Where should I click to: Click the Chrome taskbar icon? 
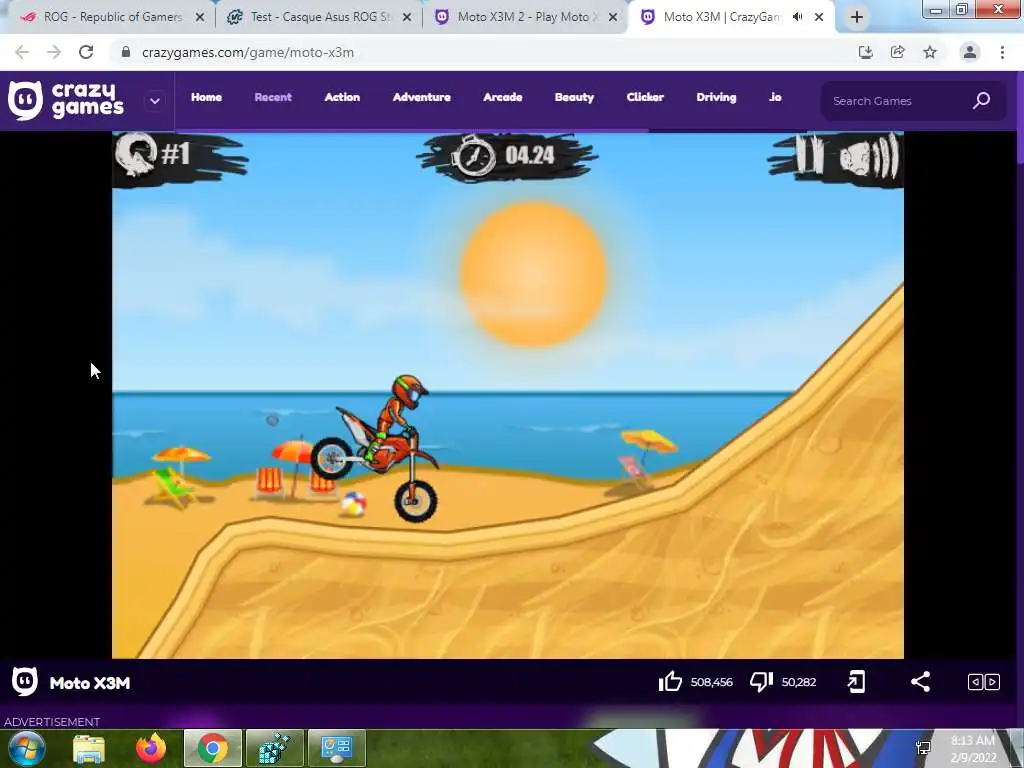tap(213, 748)
